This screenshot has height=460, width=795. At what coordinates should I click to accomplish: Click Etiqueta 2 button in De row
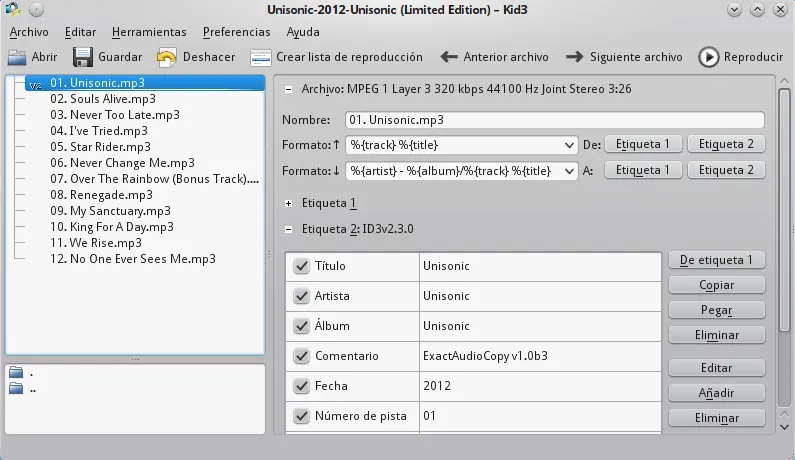click(726, 144)
